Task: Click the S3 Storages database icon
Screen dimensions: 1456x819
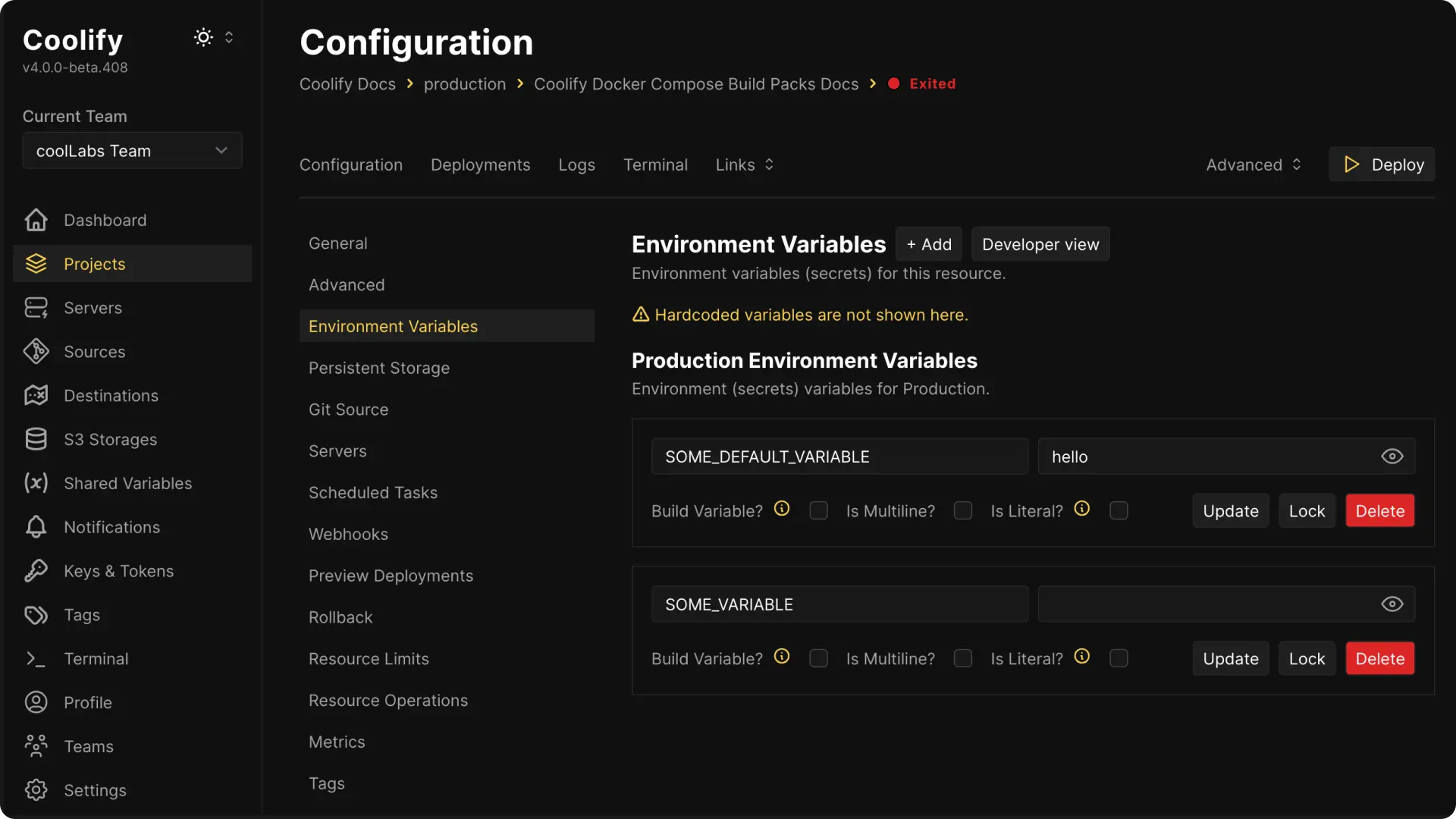Action: [x=36, y=439]
